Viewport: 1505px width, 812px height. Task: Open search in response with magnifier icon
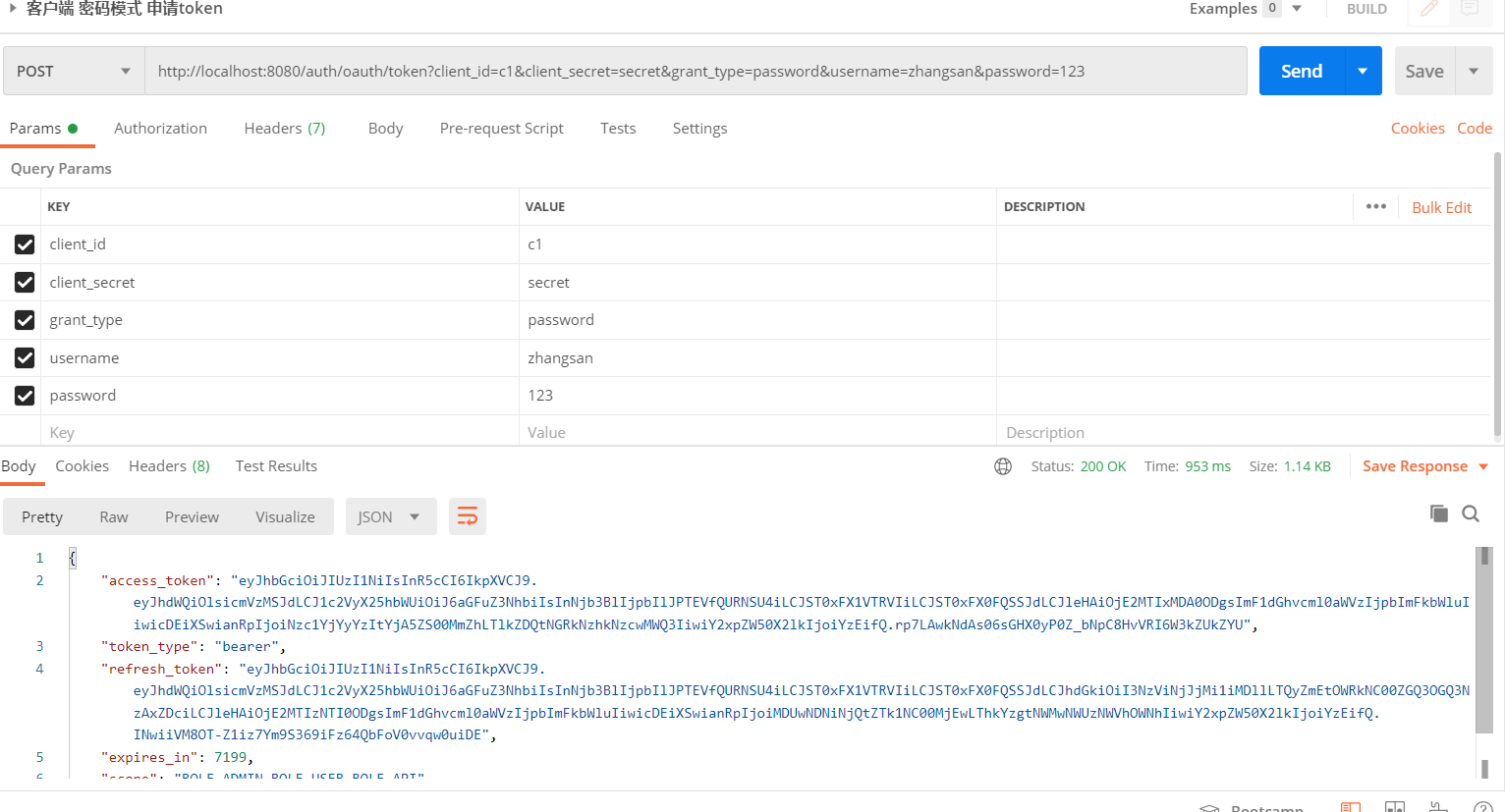click(x=1471, y=514)
